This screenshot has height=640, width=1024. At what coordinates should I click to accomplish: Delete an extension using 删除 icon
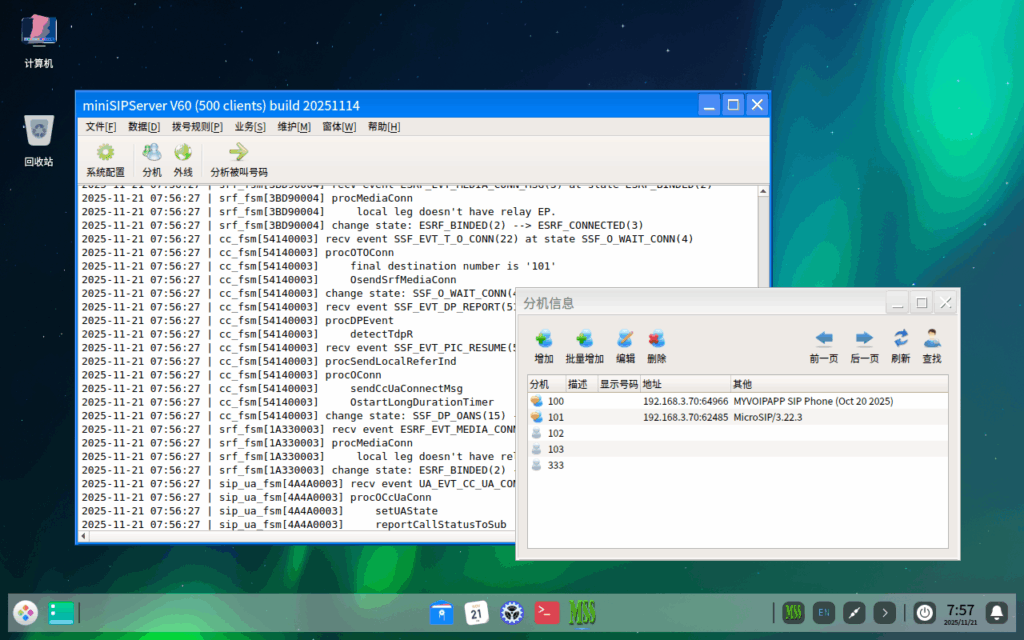tap(659, 345)
